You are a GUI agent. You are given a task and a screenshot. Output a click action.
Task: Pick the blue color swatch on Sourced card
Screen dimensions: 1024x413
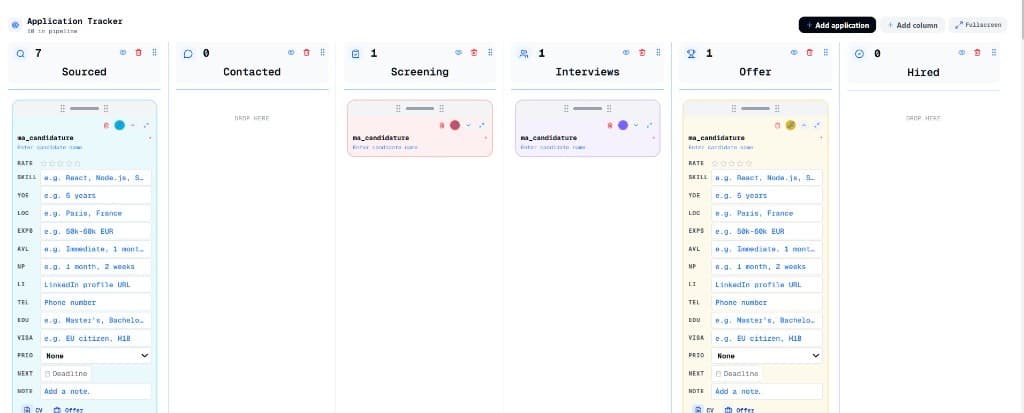point(120,125)
